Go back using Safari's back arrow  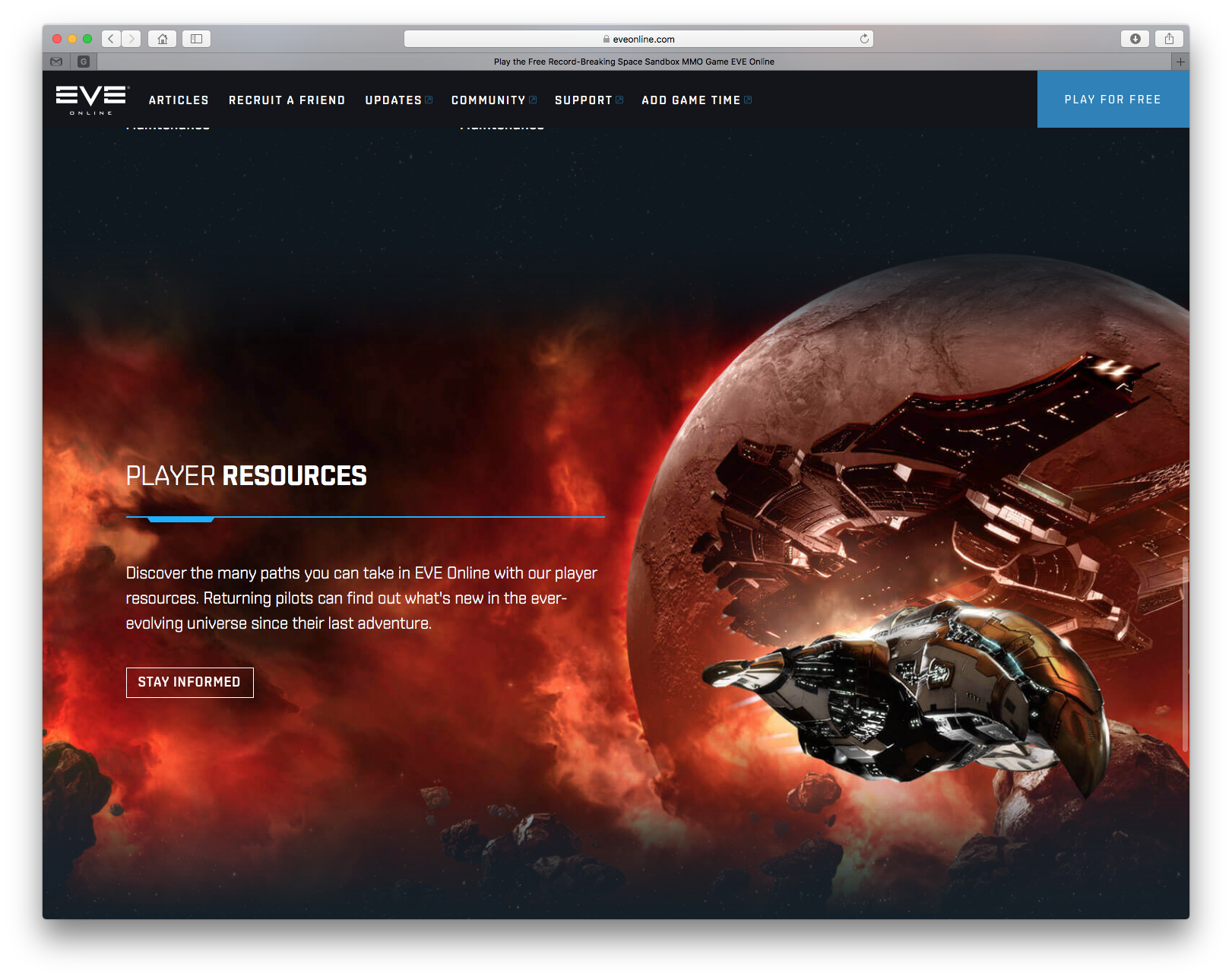pyautogui.click(x=111, y=39)
